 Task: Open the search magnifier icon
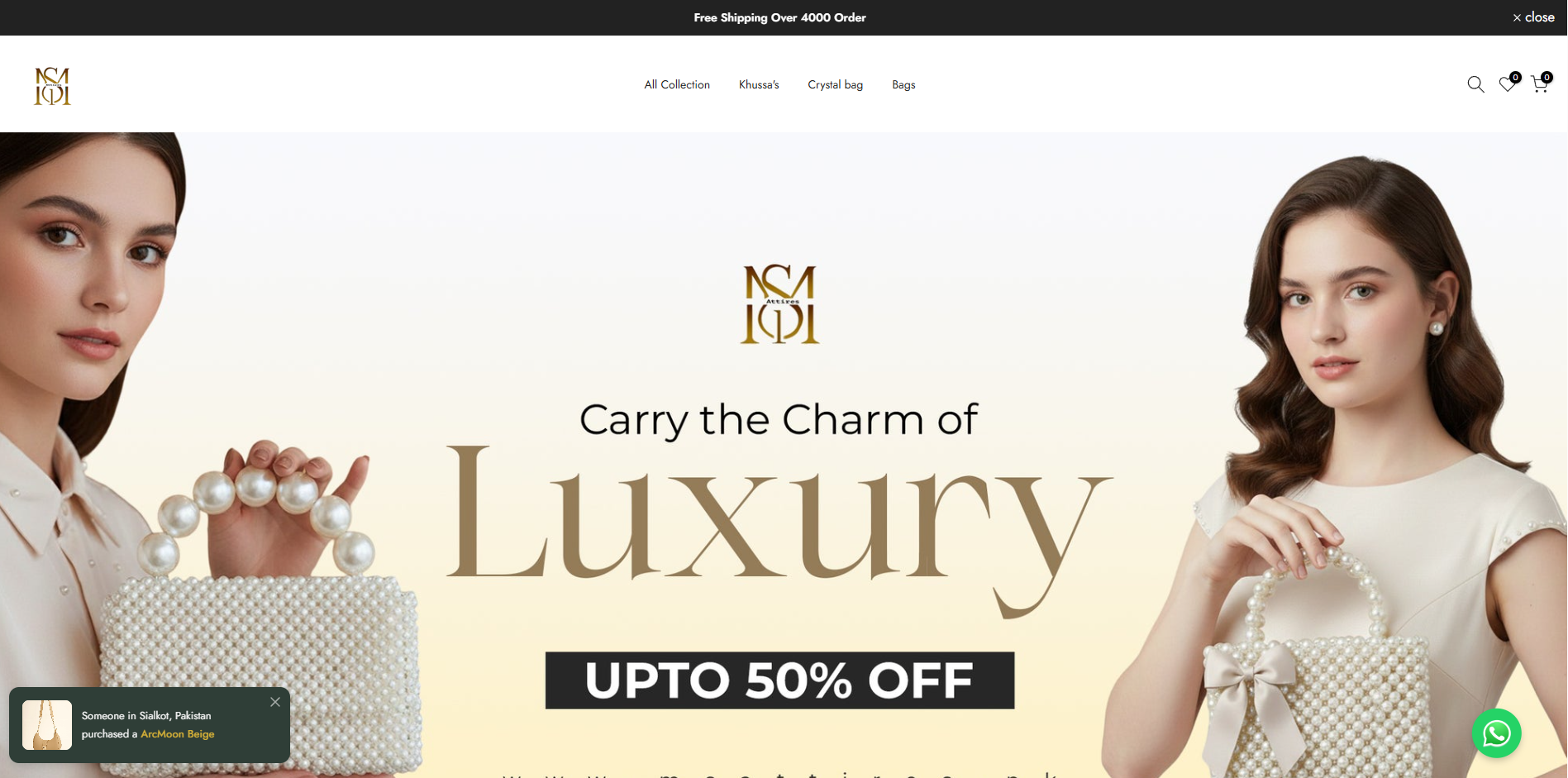tap(1475, 84)
